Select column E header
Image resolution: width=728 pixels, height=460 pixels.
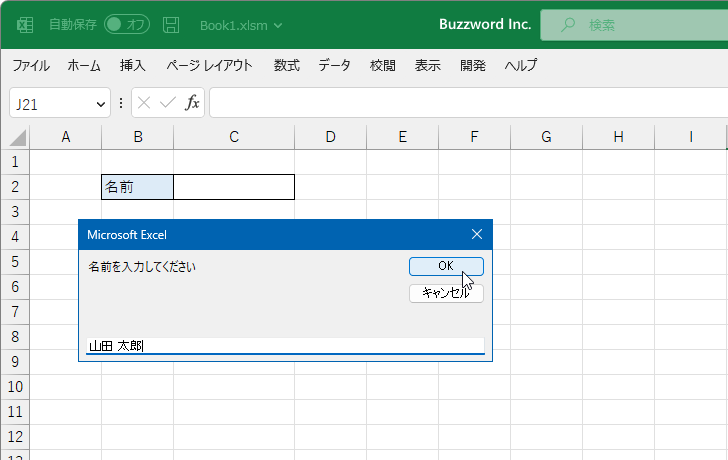click(x=403, y=137)
